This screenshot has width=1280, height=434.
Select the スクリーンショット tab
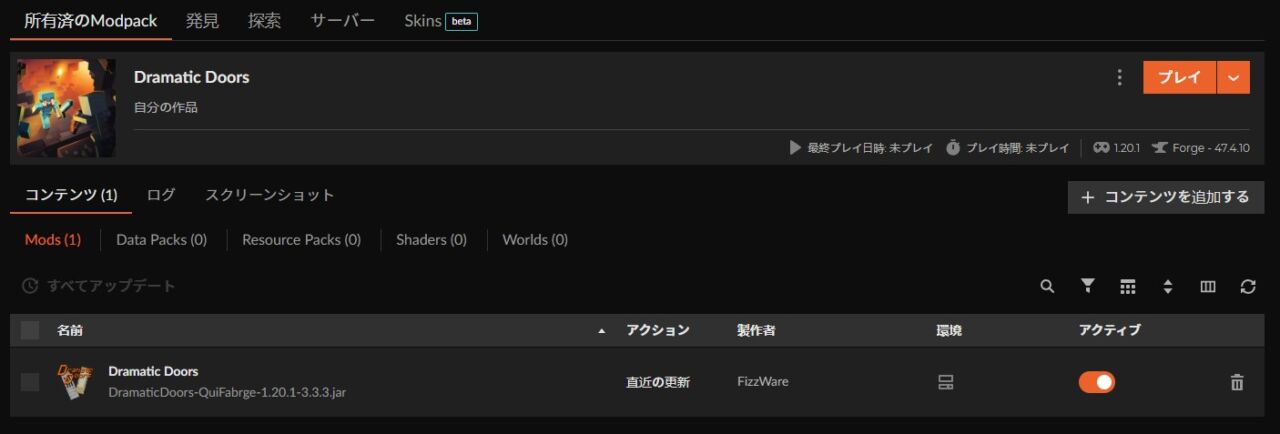pos(270,195)
